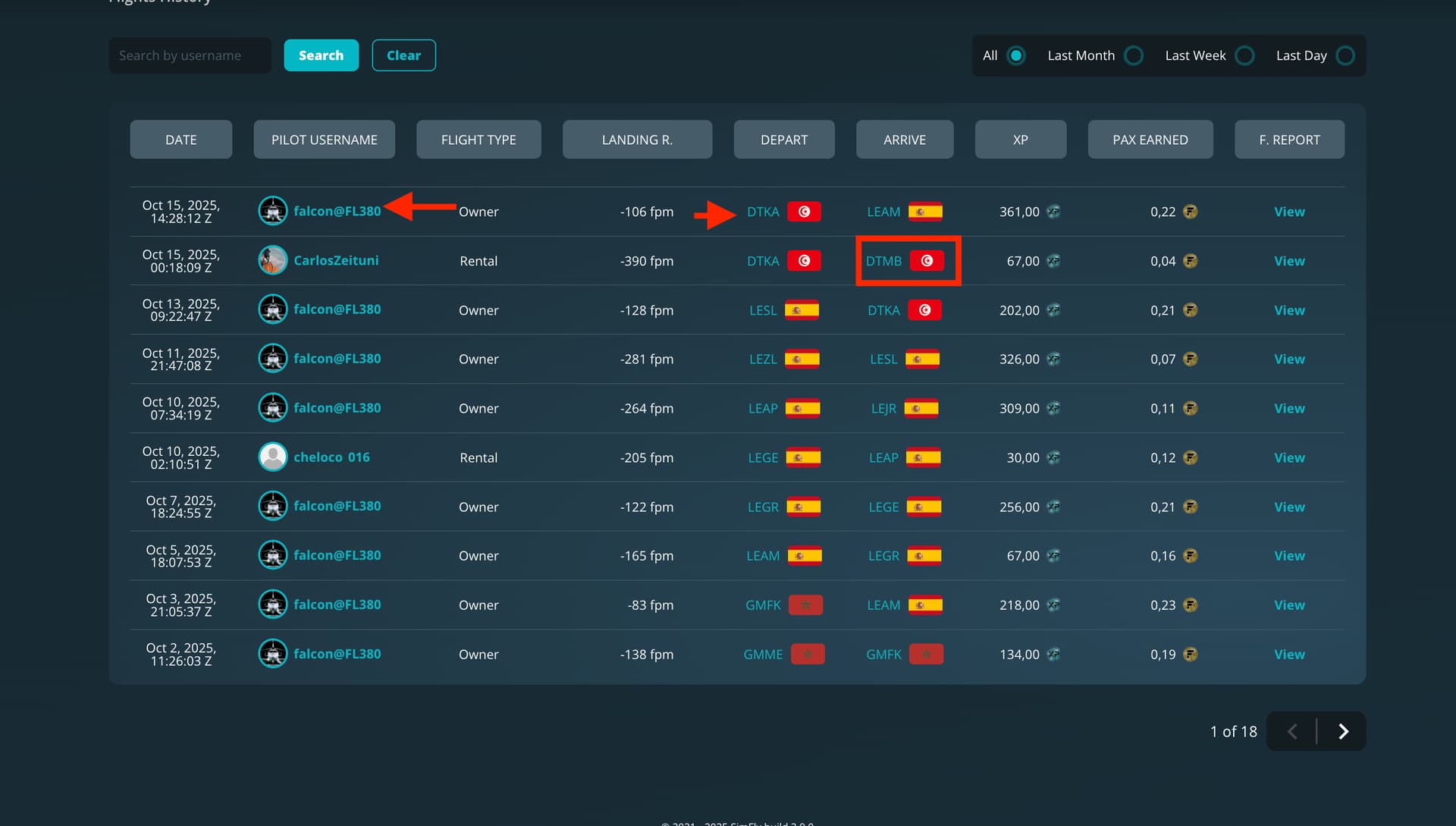
Task: Click Tunisia flag beside DTMB arrival
Action: [927, 260]
